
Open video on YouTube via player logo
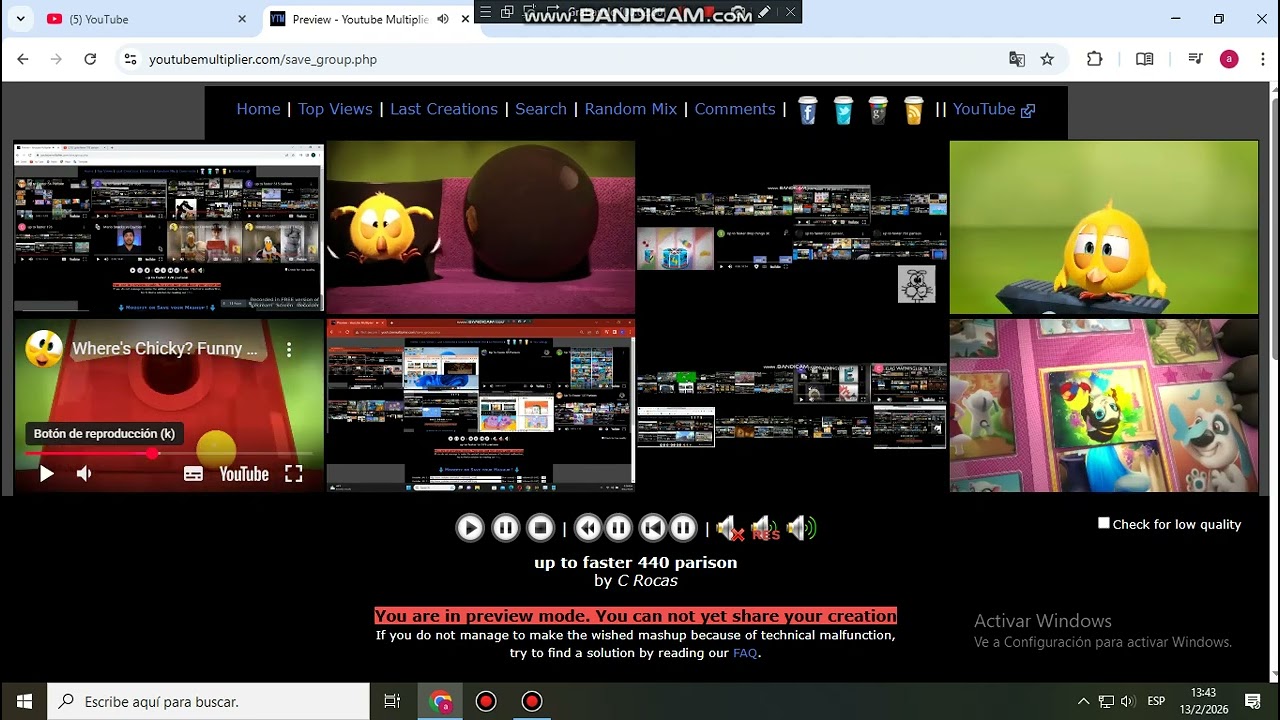(244, 474)
